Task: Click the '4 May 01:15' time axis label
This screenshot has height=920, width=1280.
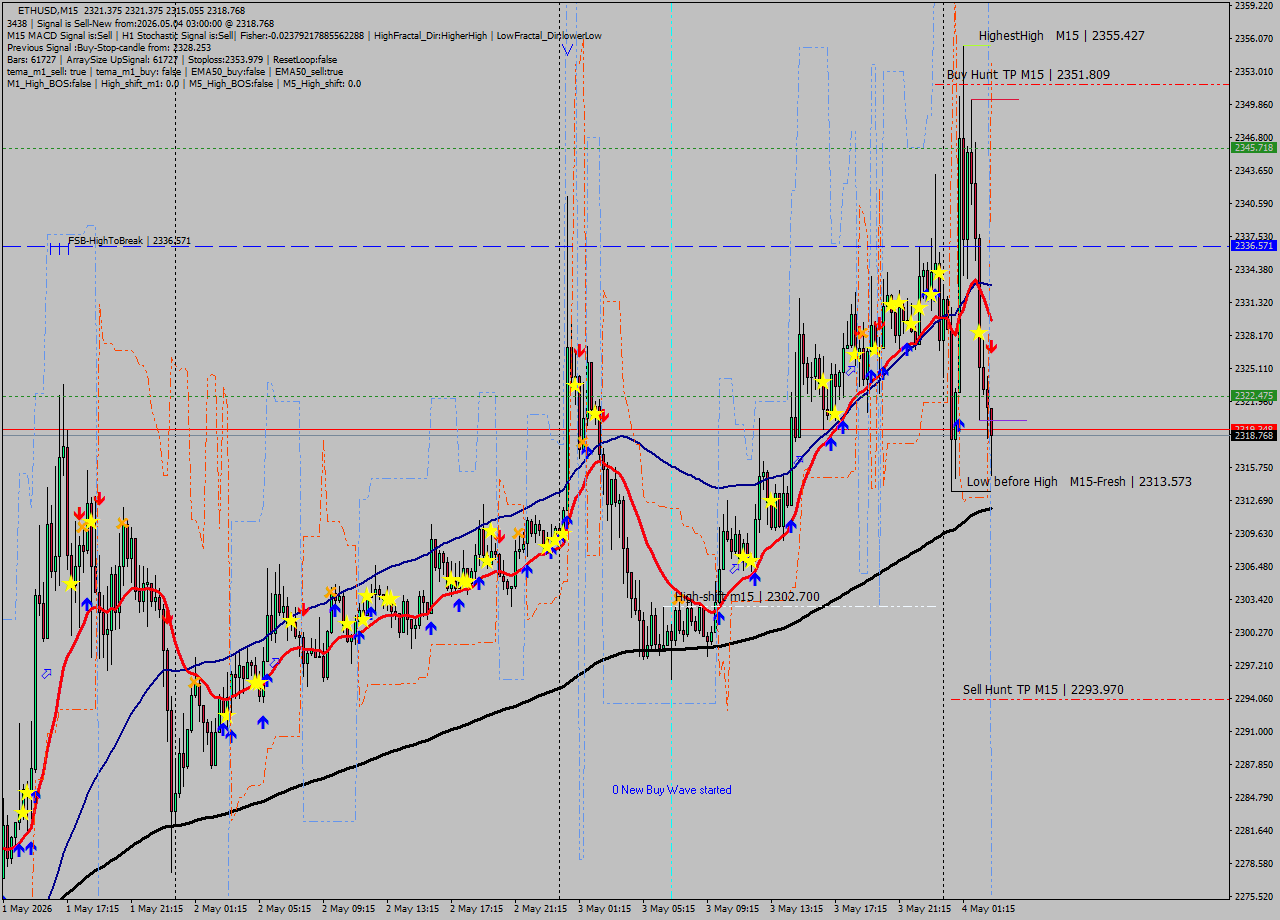Action: click(989, 910)
